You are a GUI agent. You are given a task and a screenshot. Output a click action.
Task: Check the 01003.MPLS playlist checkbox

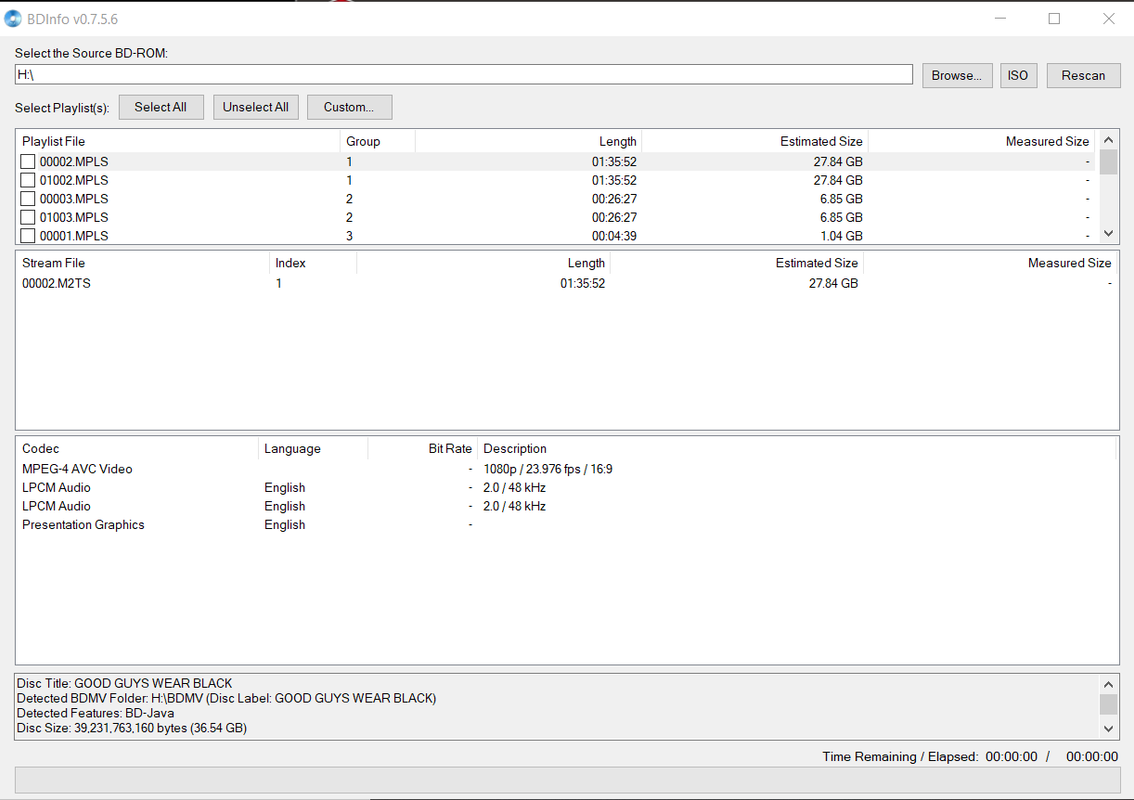(27, 217)
